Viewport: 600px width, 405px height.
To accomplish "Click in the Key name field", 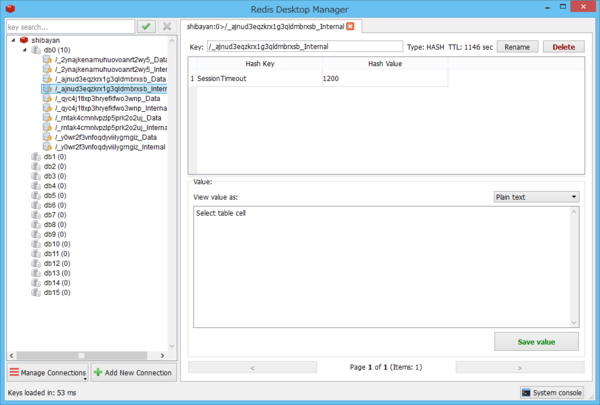I will pyautogui.click(x=305, y=46).
